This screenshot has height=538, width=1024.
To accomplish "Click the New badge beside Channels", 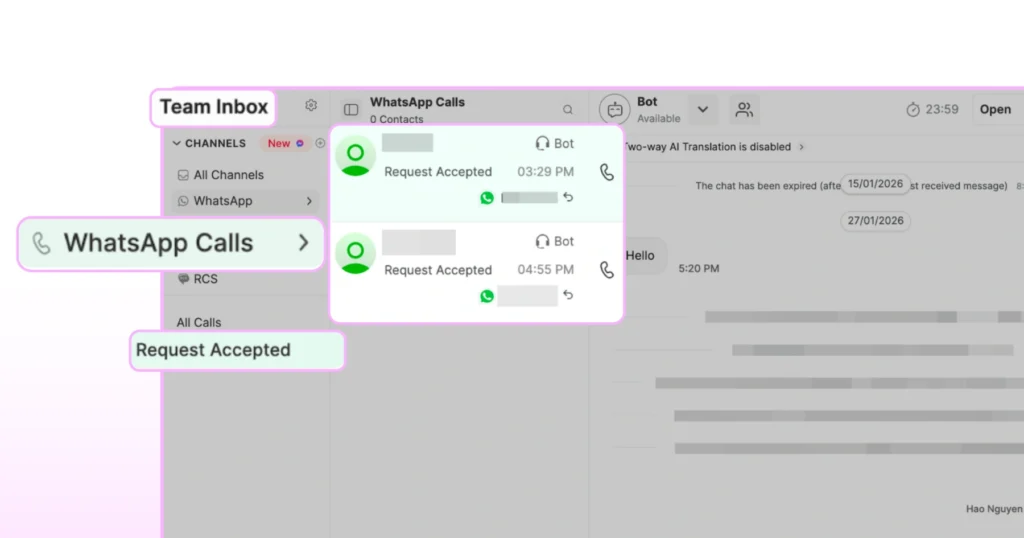I will (x=285, y=143).
